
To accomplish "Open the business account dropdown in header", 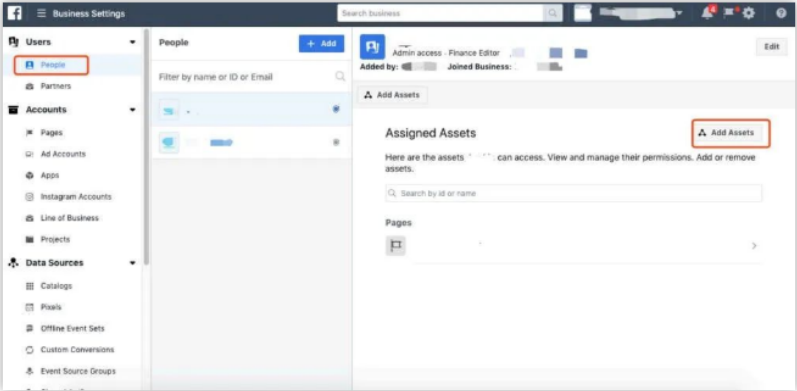I will 640,13.
